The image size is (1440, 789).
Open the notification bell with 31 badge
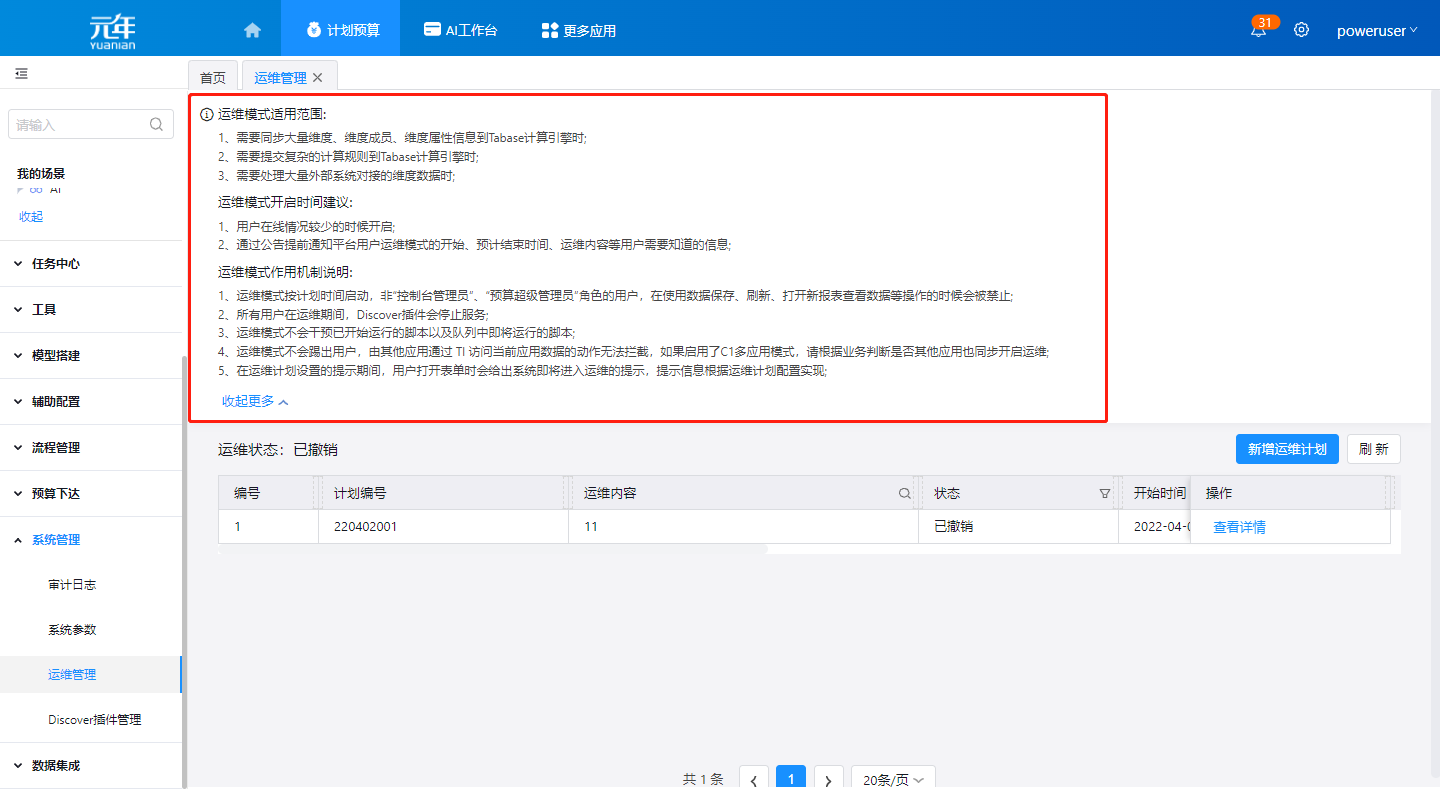(x=1258, y=30)
